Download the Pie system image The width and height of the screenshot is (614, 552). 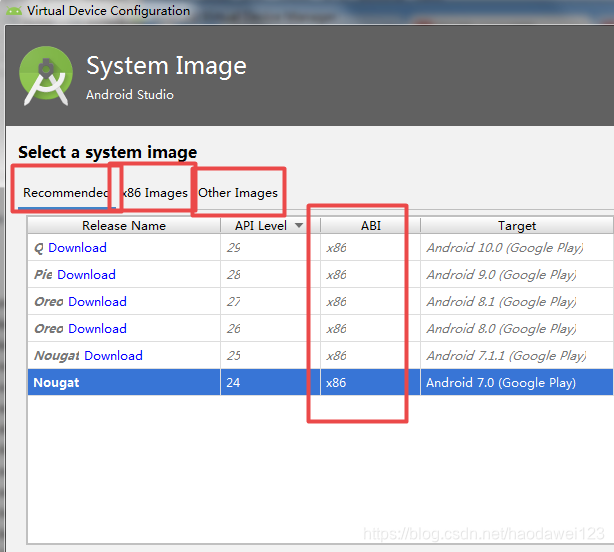pos(86,274)
